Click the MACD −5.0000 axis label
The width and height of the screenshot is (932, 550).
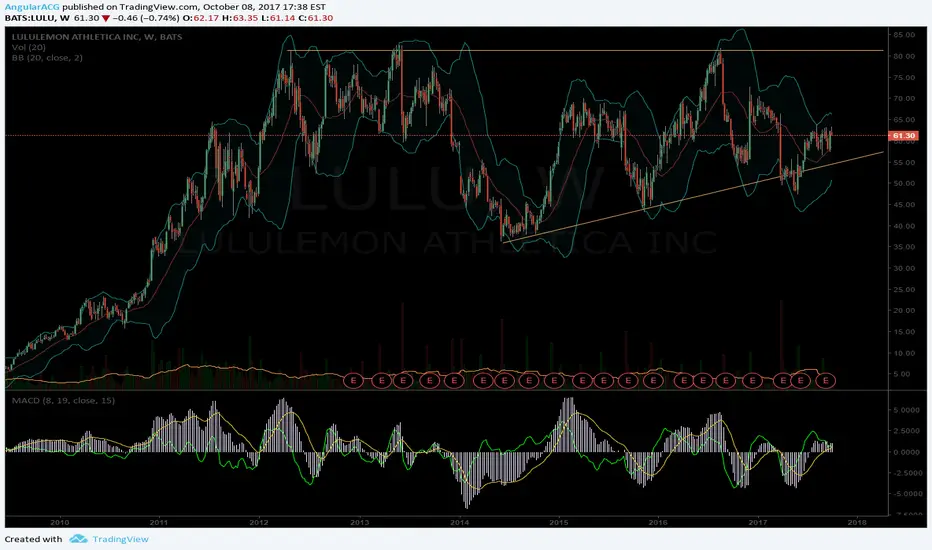click(x=907, y=494)
